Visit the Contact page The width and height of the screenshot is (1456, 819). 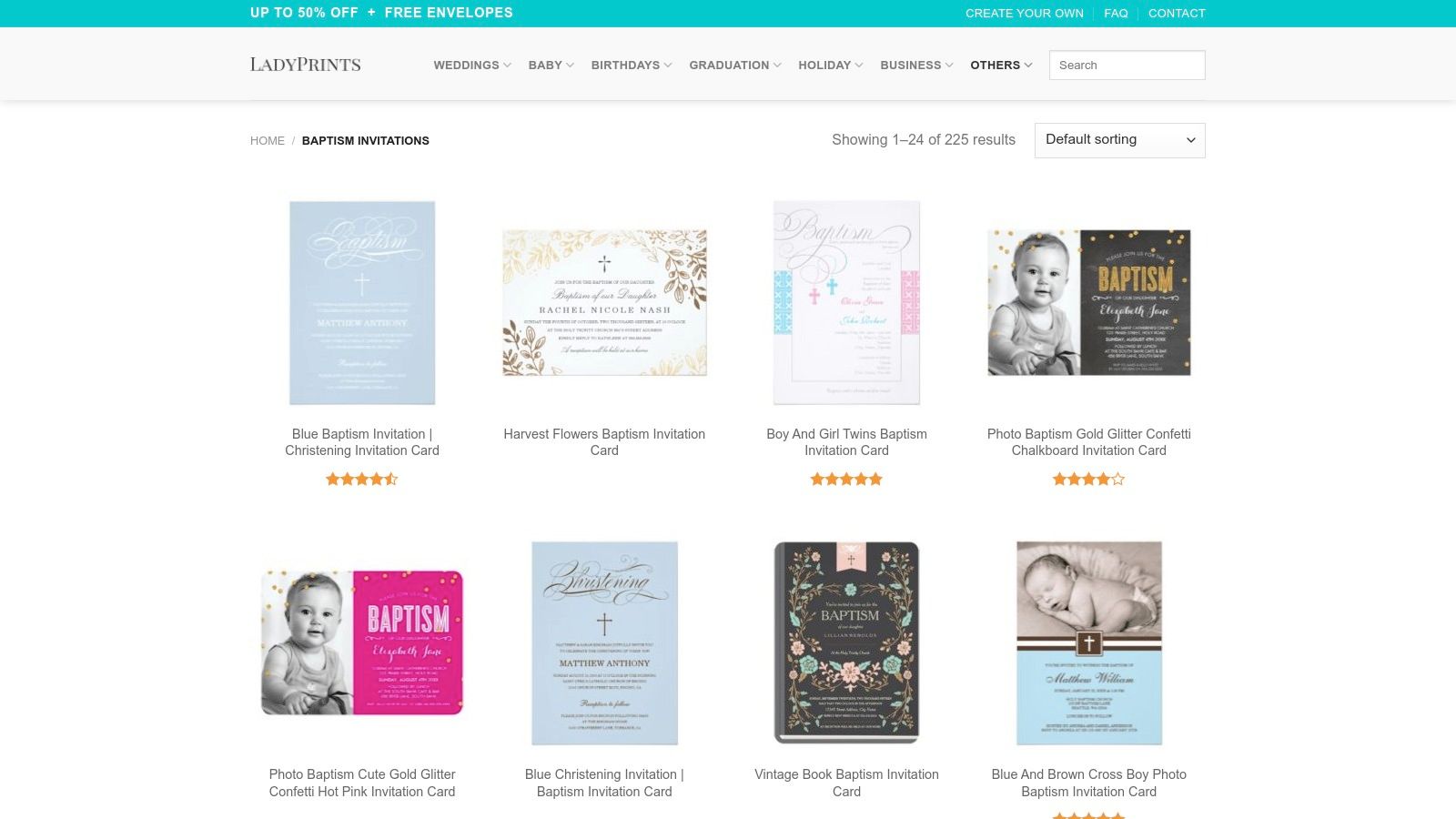click(x=1177, y=14)
